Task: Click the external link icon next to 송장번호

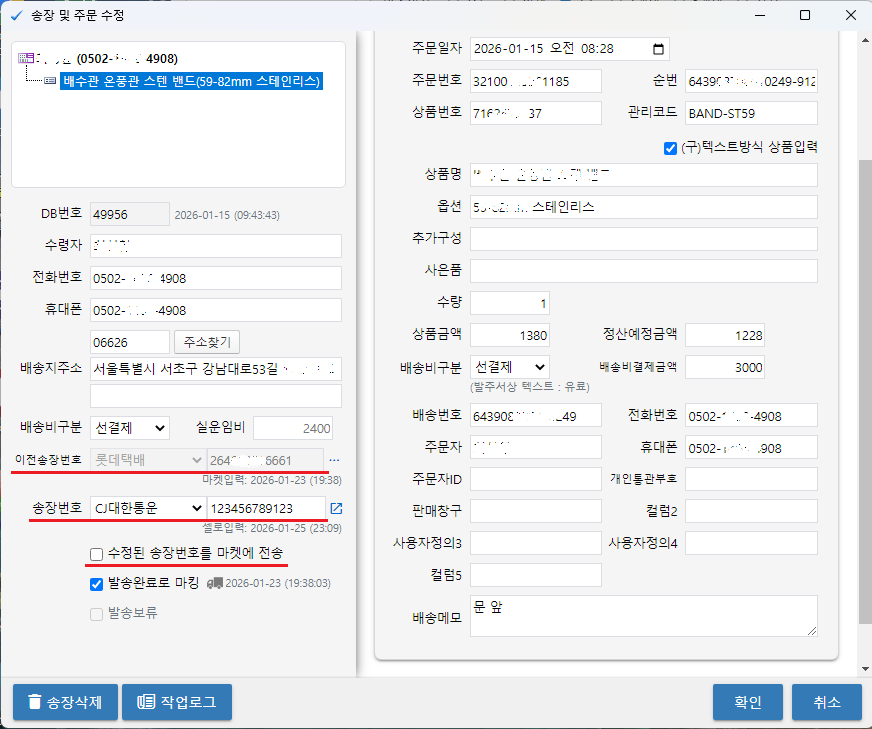Action: 336,508
